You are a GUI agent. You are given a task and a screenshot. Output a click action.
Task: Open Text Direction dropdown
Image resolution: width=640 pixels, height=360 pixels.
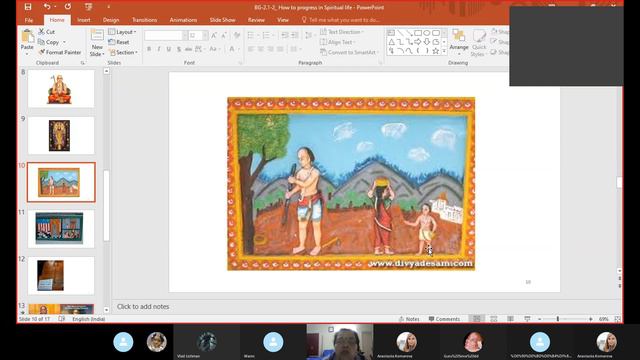(342, 32)
